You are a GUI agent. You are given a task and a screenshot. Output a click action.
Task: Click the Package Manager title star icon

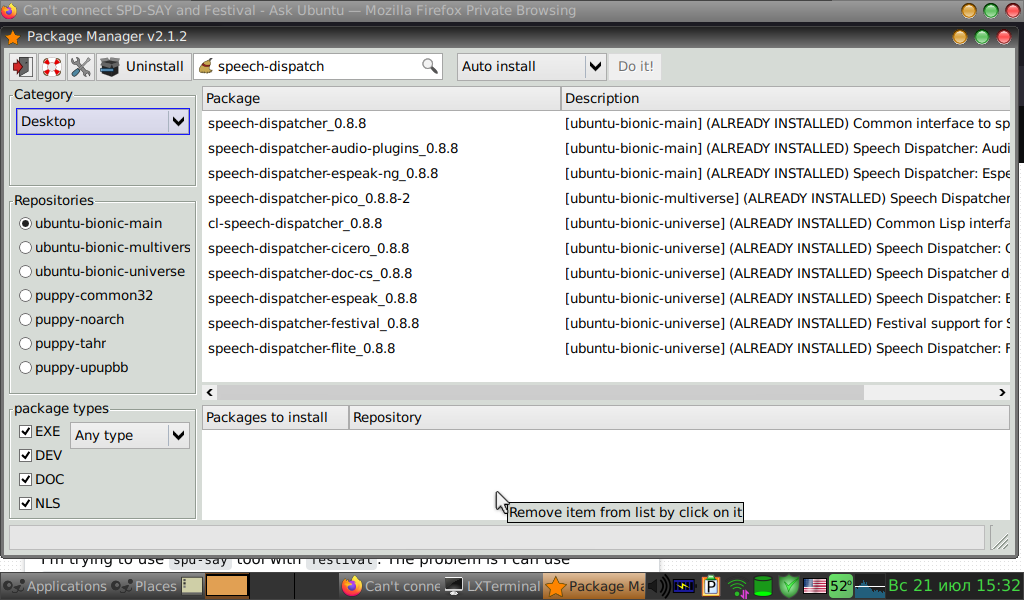(x=13, y=37)
